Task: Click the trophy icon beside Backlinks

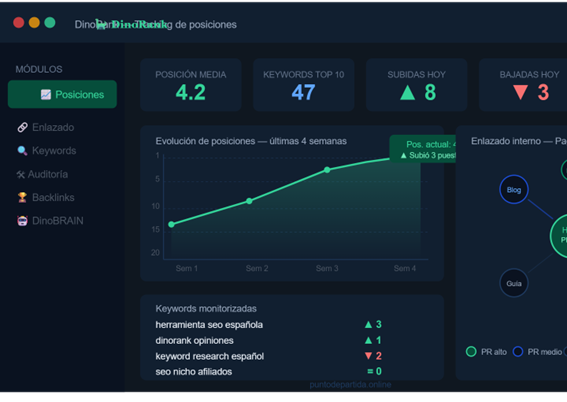Action: click(22, 197)
